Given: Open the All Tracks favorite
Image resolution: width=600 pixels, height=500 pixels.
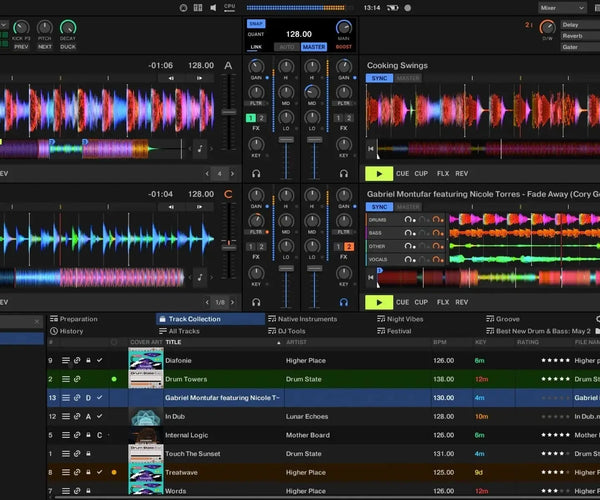Looking at the screenshot, I should coord(179,331).
